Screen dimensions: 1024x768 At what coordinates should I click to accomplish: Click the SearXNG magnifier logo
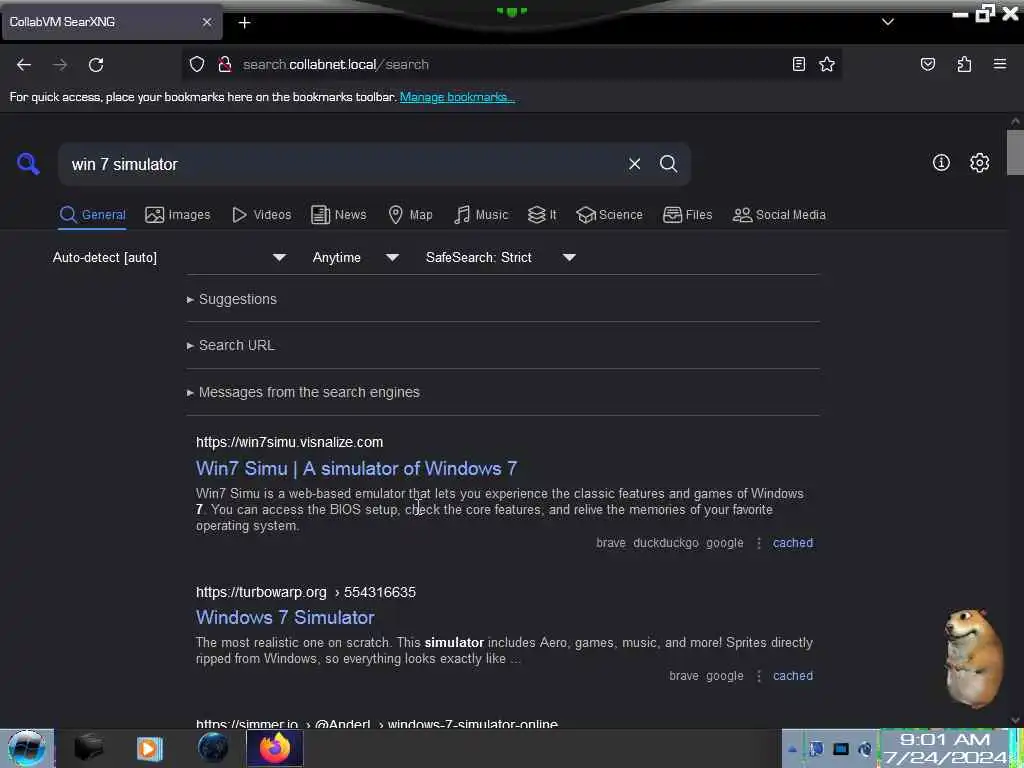tap(28, 163)
